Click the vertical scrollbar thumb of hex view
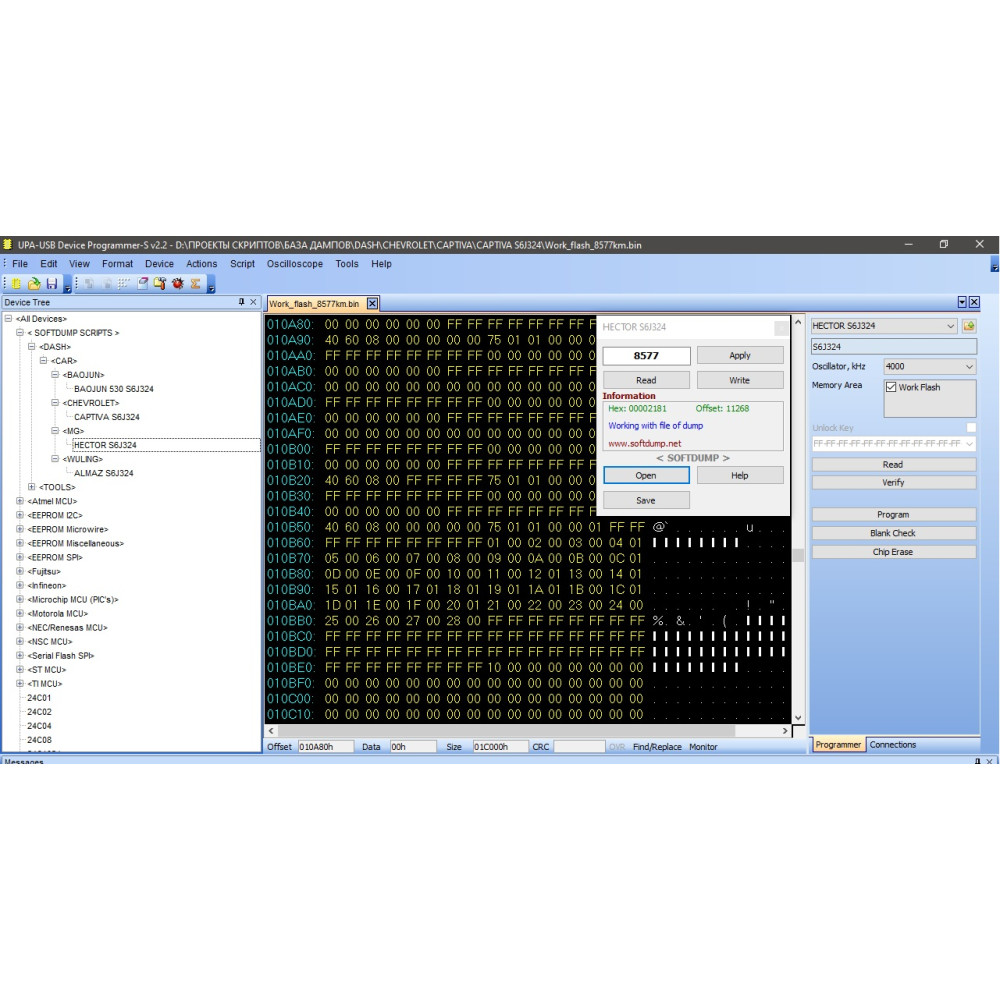1000x1000 pixels. [798, 555]
